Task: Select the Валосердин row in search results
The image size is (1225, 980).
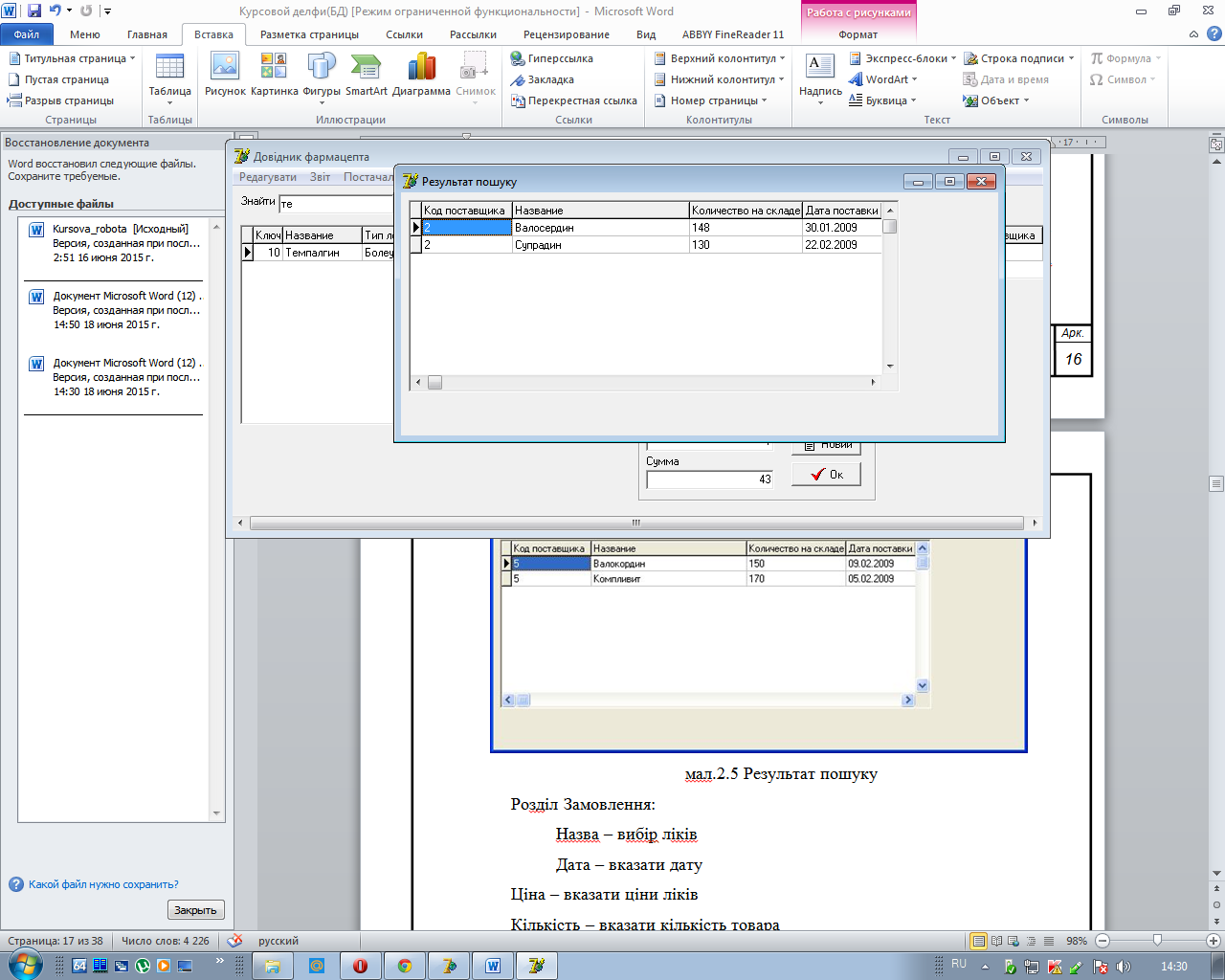Action: [x=648, y=228]
